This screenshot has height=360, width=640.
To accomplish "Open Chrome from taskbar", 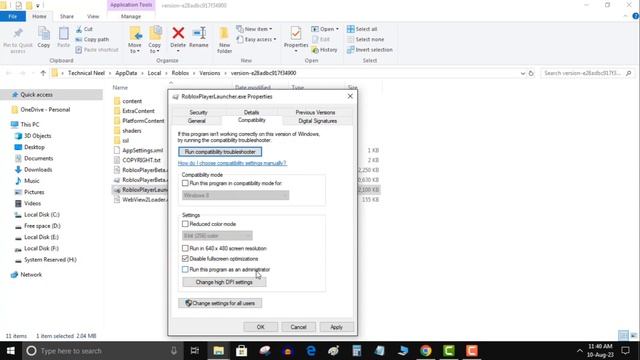I will coord(426,351).
